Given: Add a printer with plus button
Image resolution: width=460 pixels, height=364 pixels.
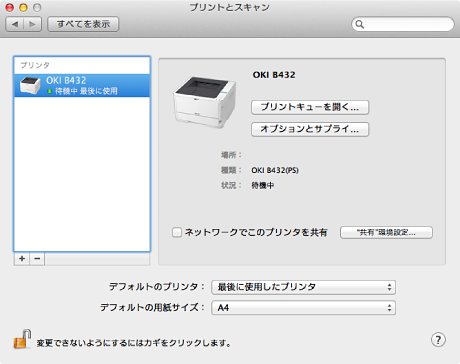Looking at the screenshot, I should [x=22, y=259].
